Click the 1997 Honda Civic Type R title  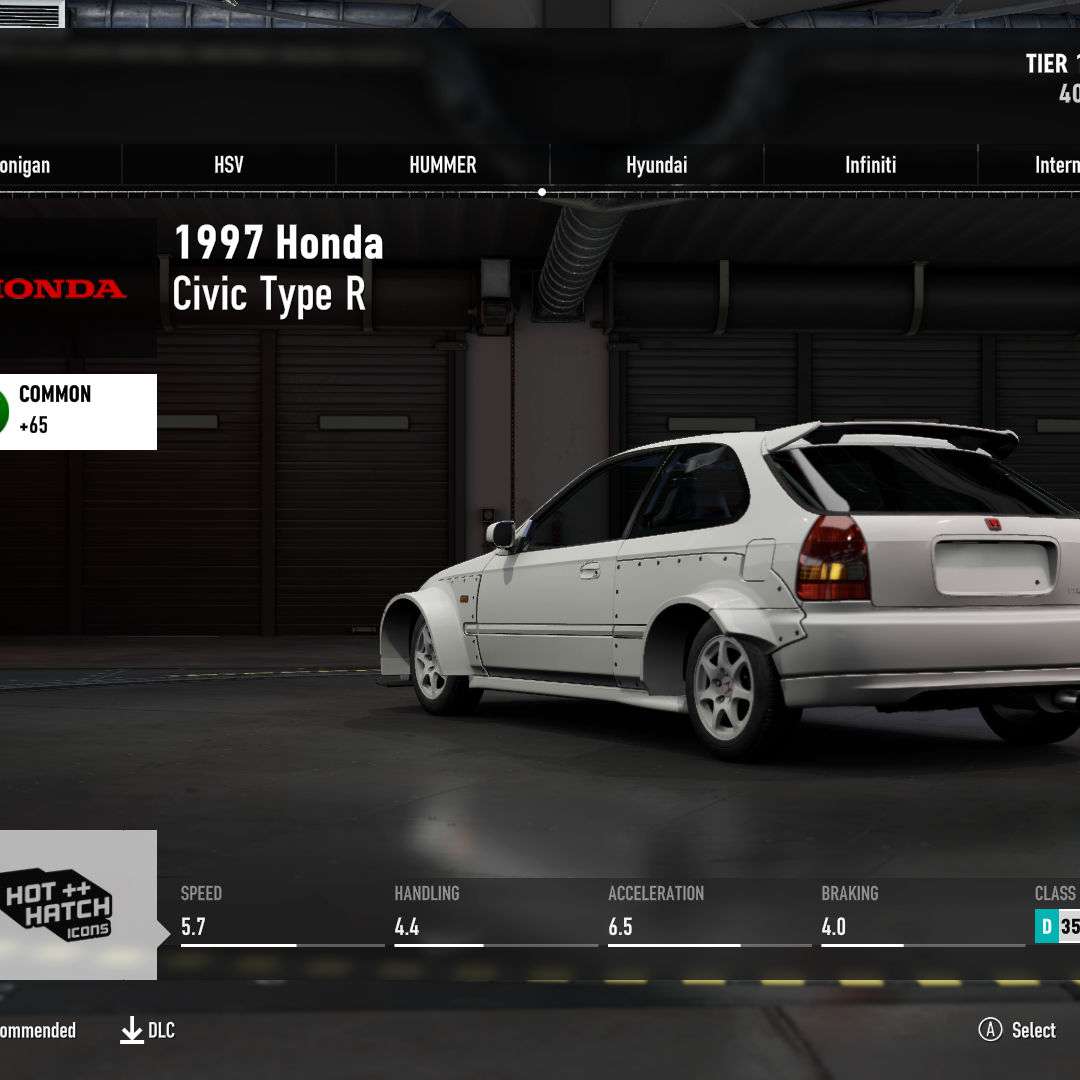tap(278, 269)
